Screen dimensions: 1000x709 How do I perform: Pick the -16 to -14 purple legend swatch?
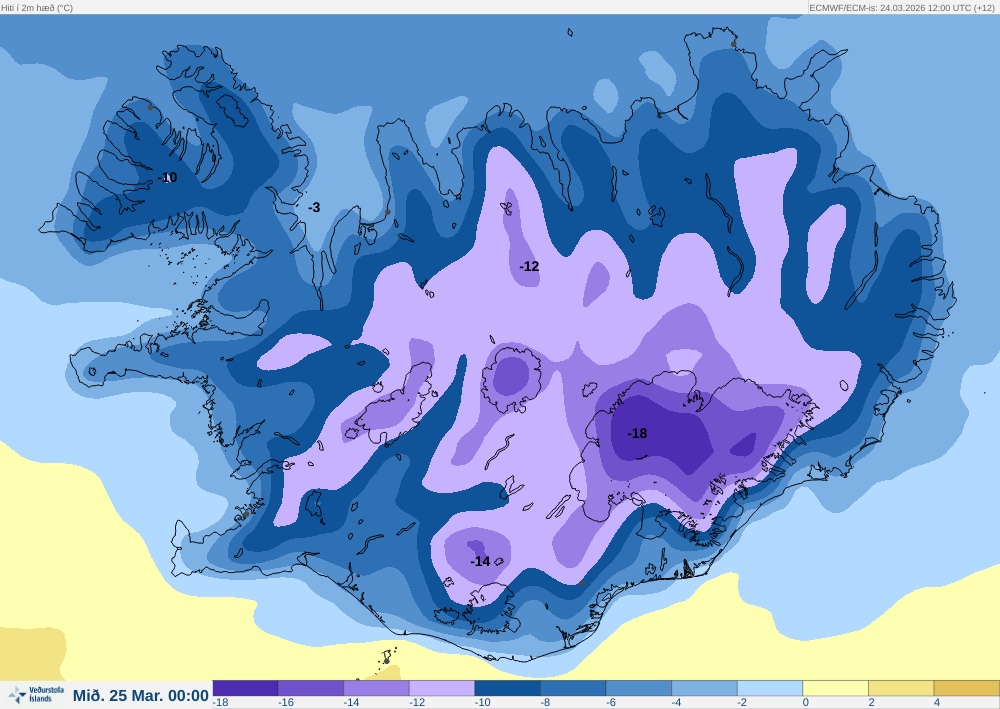(x=311, y=688)
